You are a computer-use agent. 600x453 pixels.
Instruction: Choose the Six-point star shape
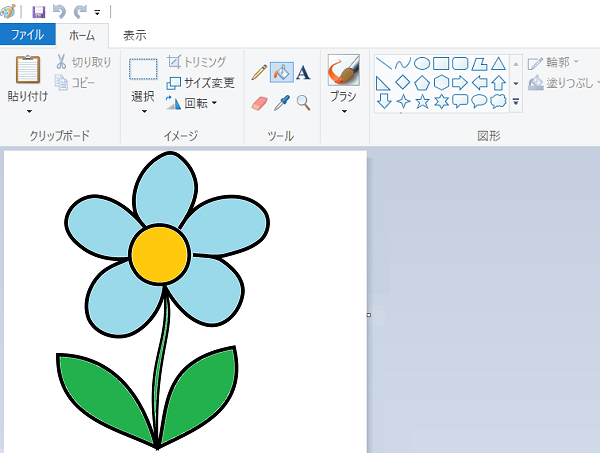point(441,102)
